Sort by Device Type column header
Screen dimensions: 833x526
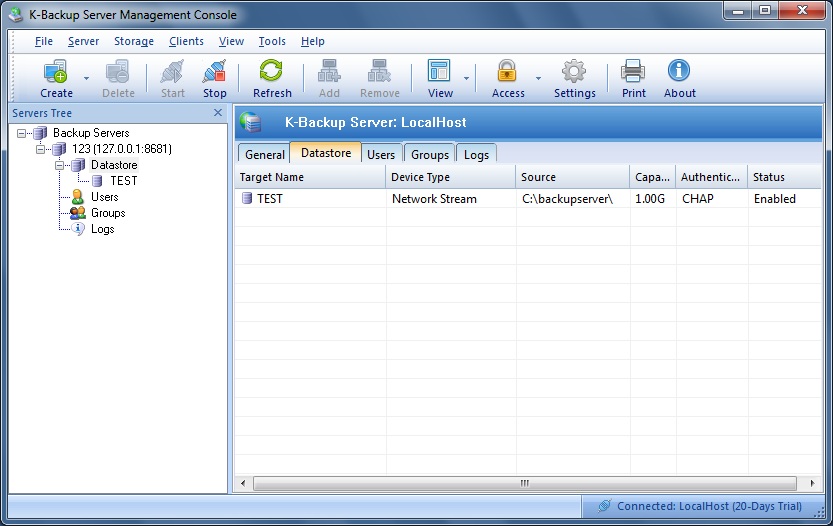pos(450,177)
